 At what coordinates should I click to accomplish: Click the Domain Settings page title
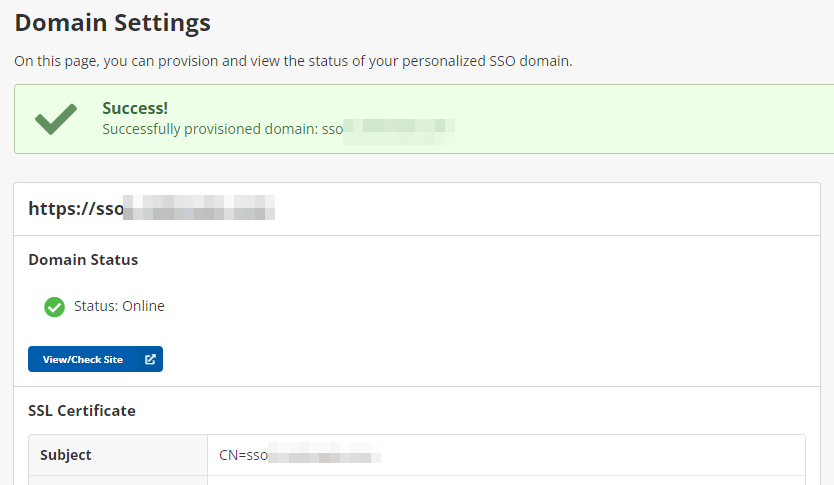click(x=112, y=22)
